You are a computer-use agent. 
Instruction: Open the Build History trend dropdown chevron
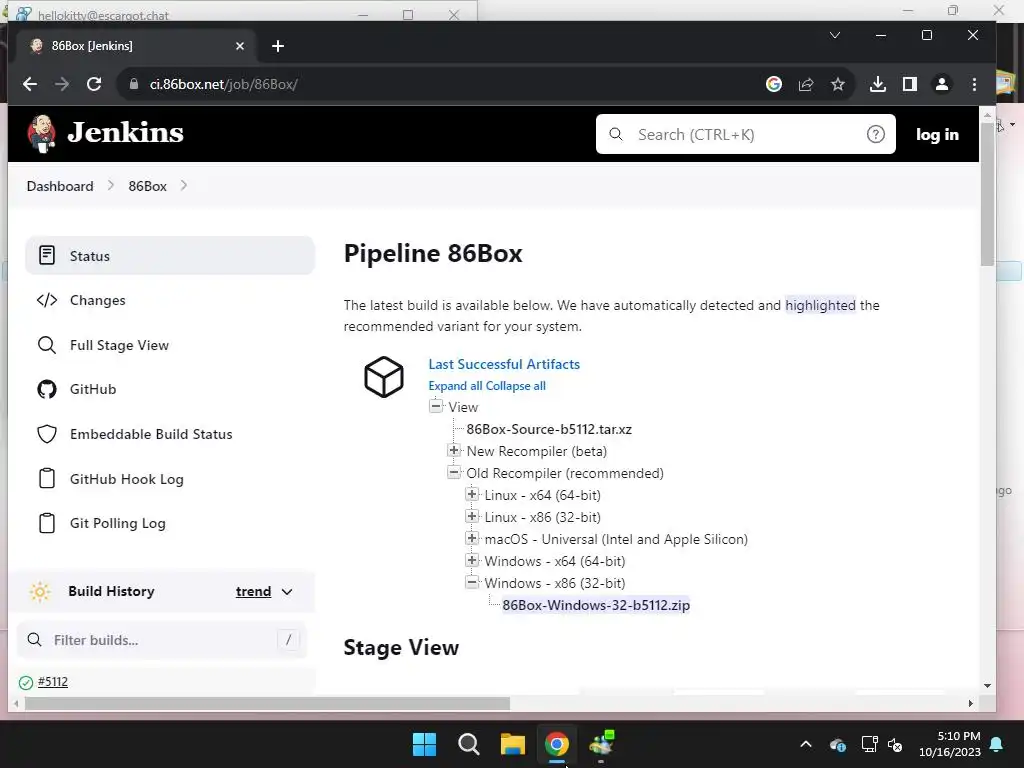287,592
